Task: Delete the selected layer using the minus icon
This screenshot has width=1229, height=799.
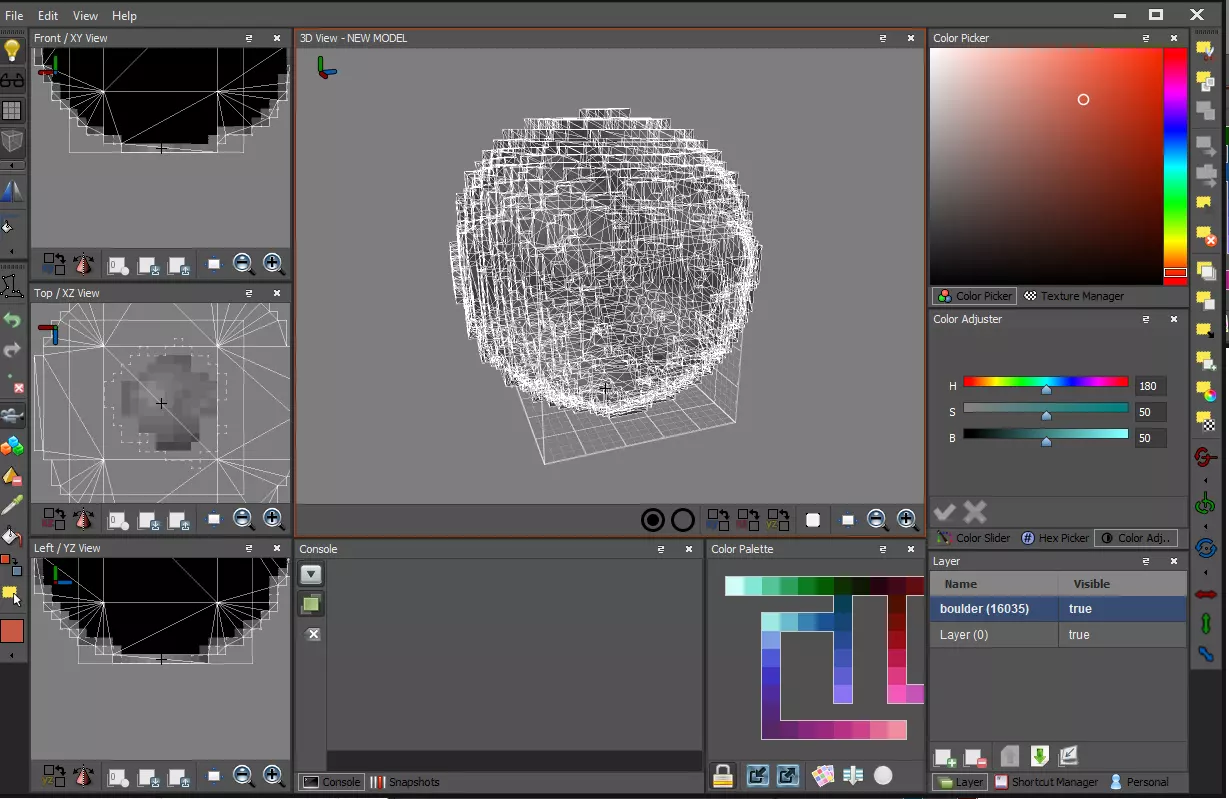Action: 975,757
